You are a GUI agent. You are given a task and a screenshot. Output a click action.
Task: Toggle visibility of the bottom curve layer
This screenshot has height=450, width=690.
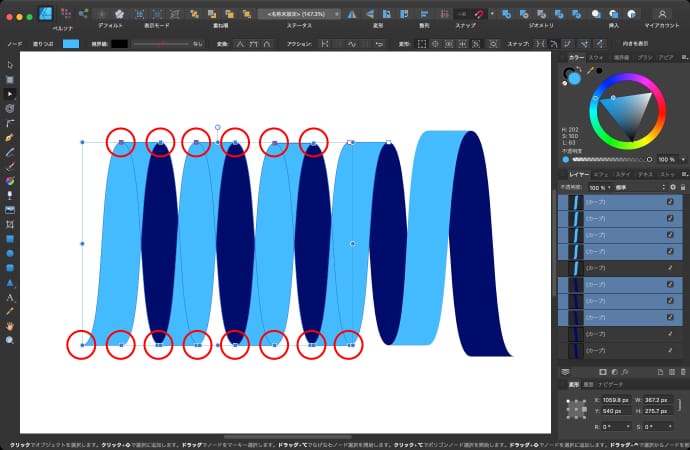point(671,351)
